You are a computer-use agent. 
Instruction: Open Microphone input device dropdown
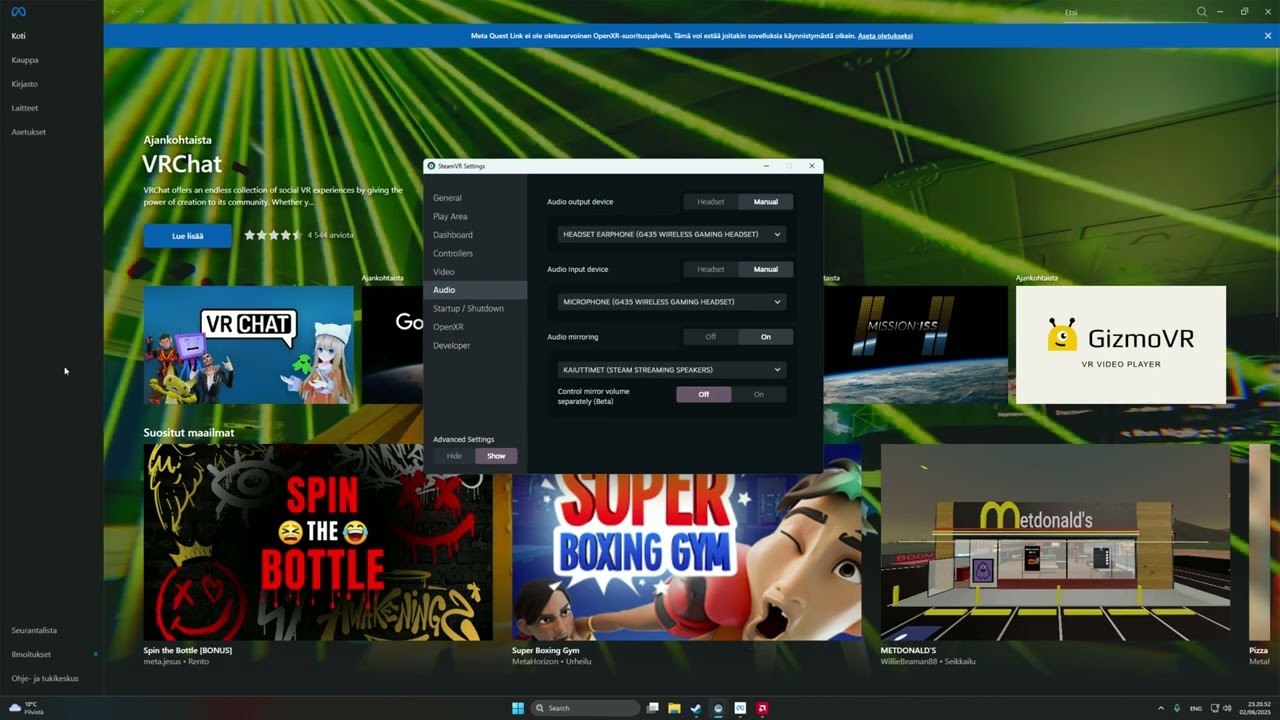(x=671, y=302)
